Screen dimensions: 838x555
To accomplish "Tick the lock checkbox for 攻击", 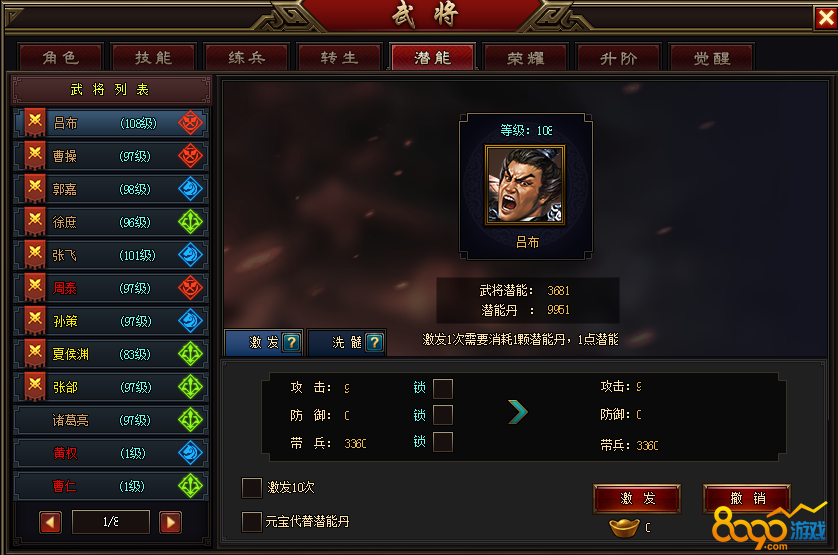I will point(443,389).
